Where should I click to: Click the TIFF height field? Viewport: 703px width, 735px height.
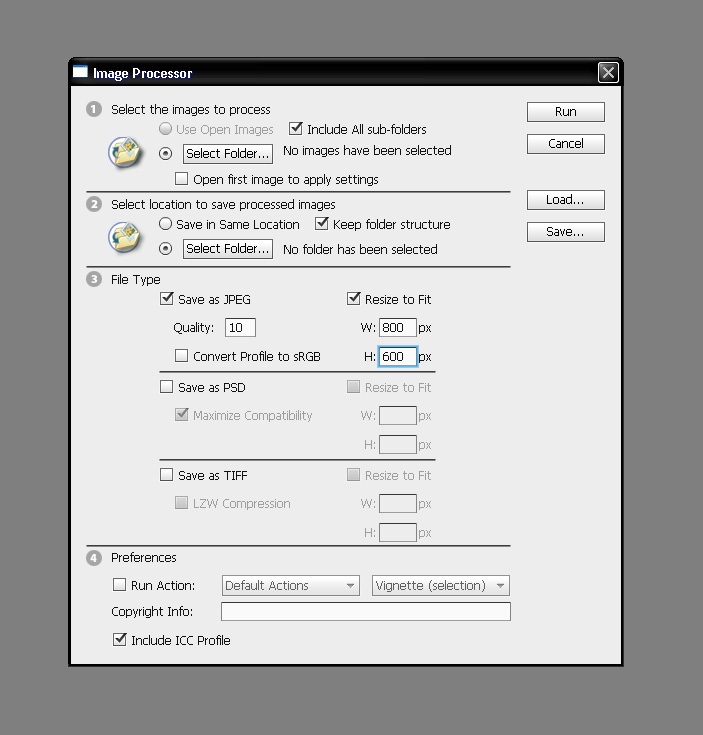pos(397,533)
